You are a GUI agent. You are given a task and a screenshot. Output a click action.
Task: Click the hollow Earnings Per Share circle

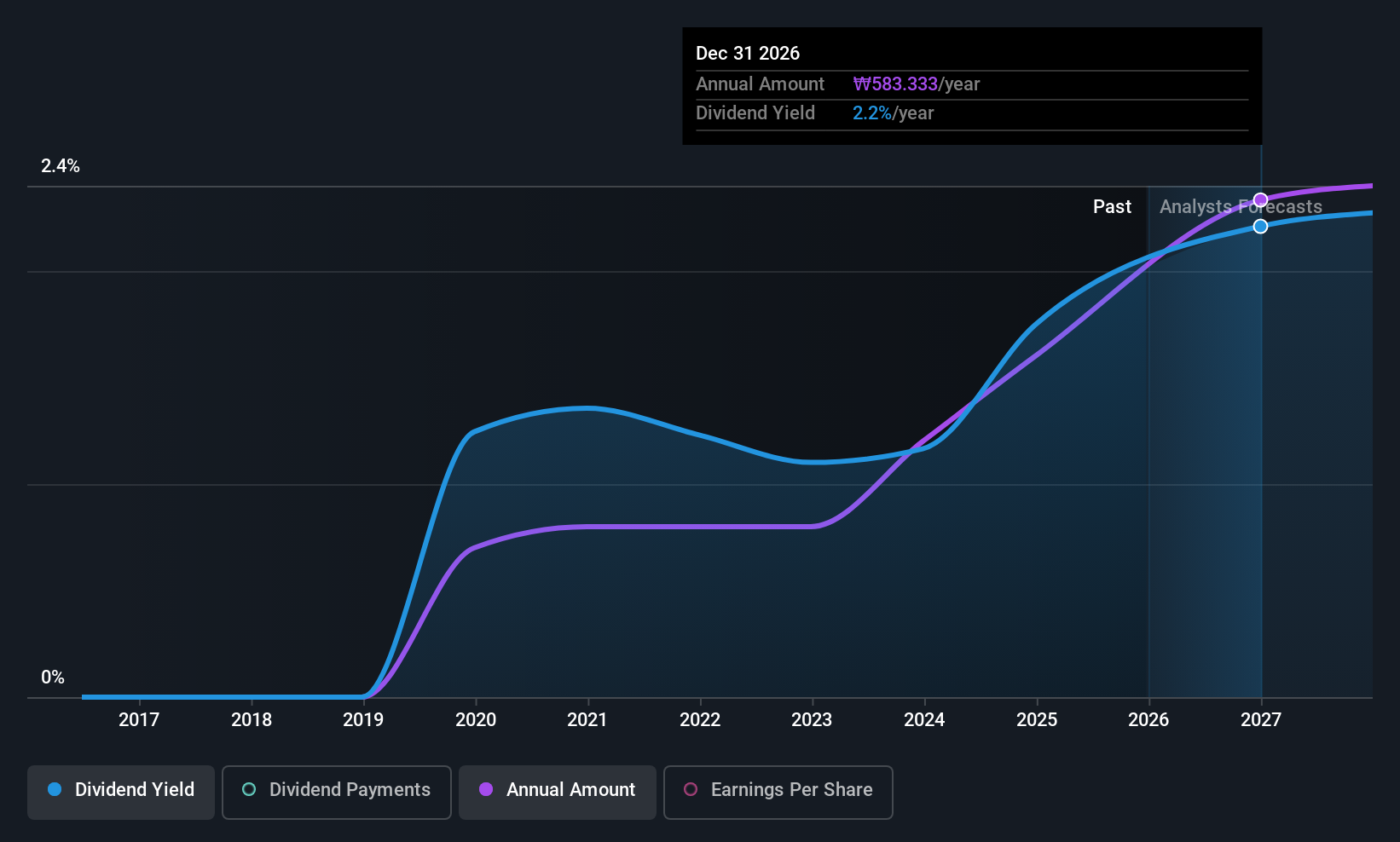pos(691,789)
